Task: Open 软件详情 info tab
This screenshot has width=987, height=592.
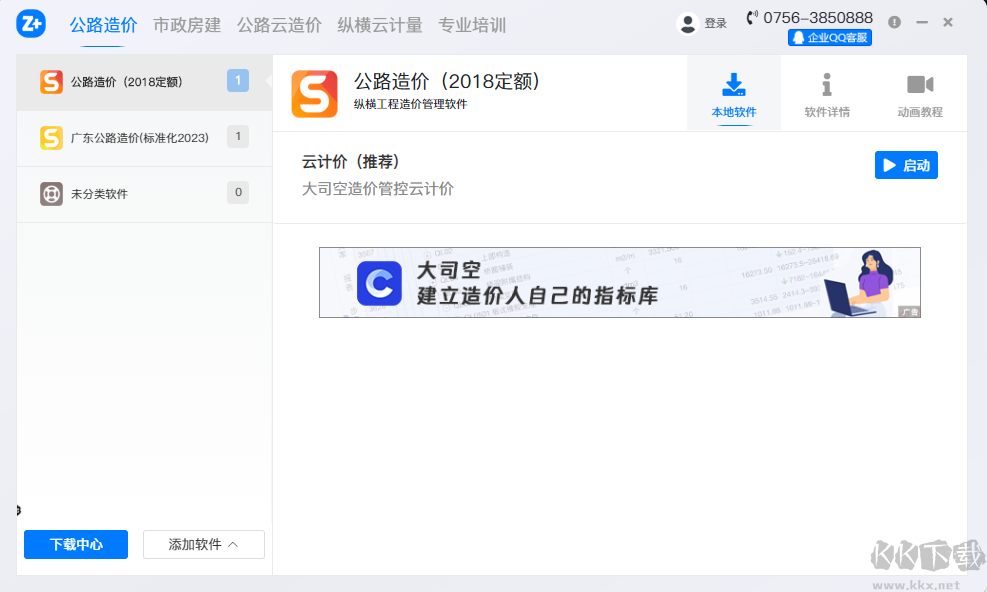Action: coord(827,94)
